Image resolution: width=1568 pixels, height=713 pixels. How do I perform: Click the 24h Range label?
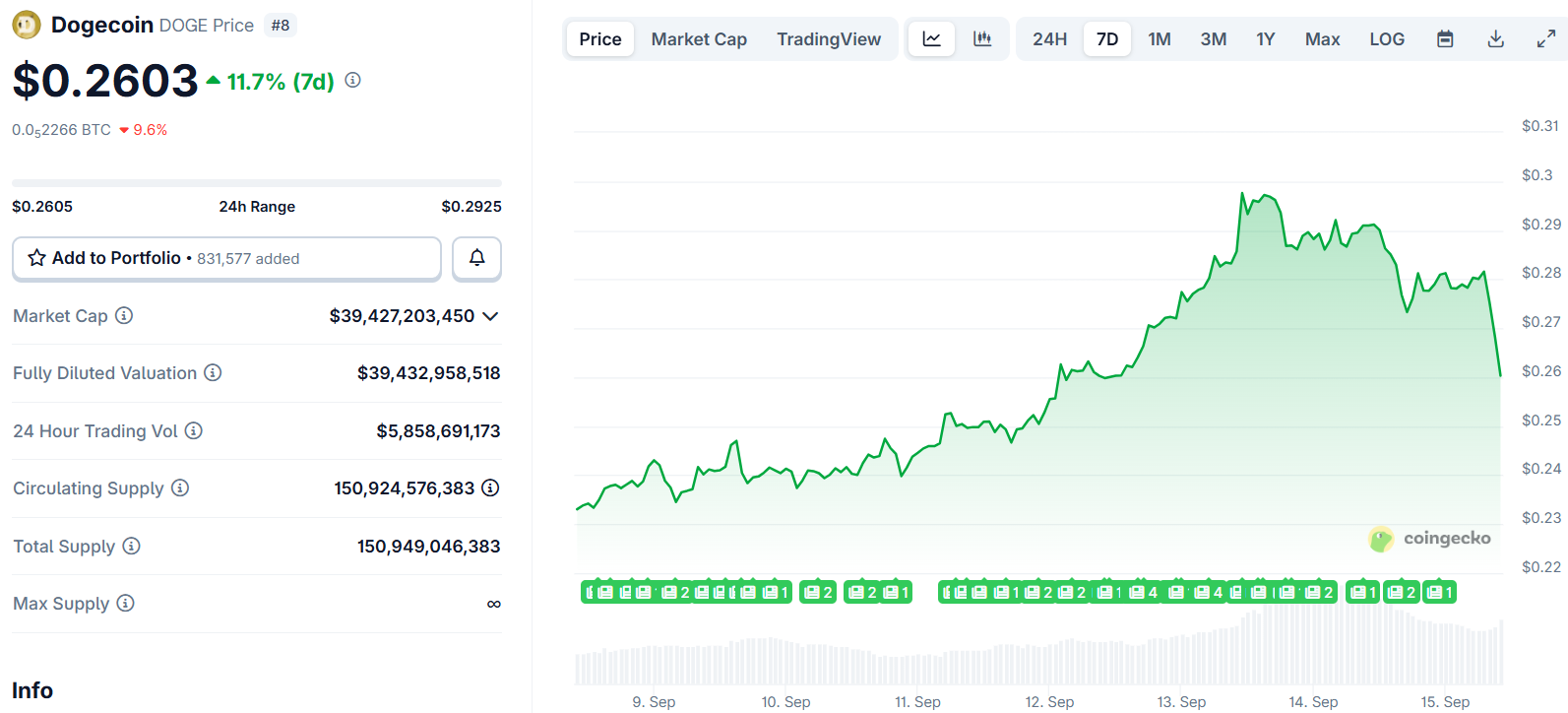(257, 207)
